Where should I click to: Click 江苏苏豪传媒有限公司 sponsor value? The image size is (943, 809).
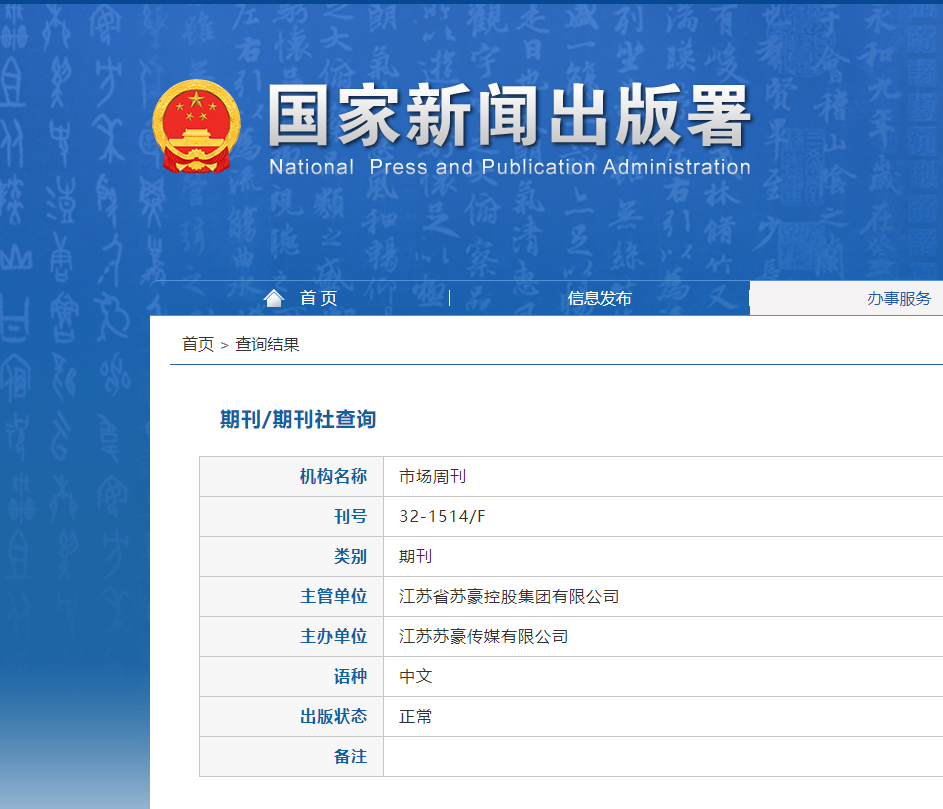[483, 637]
